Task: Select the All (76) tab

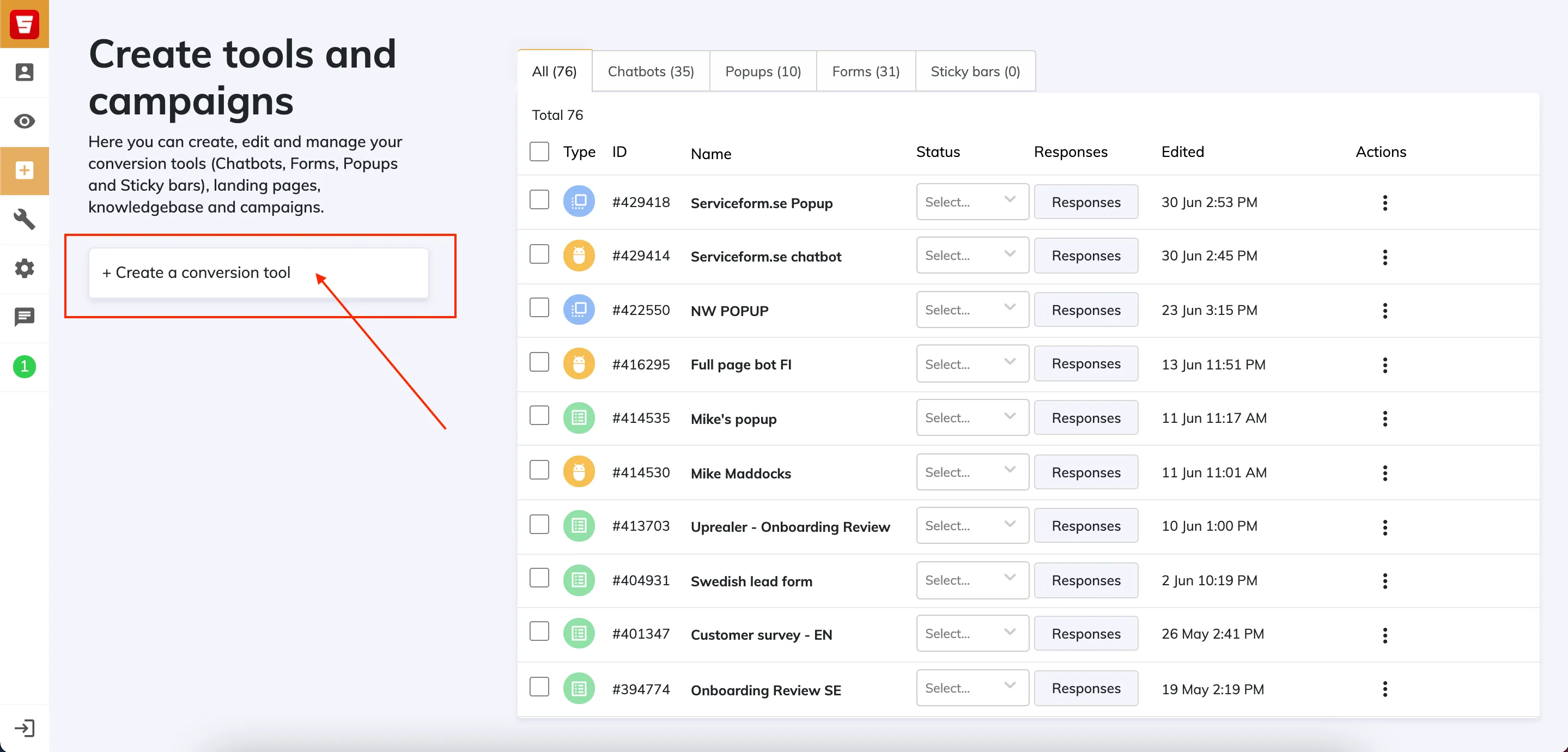Action: pos(554,71)
